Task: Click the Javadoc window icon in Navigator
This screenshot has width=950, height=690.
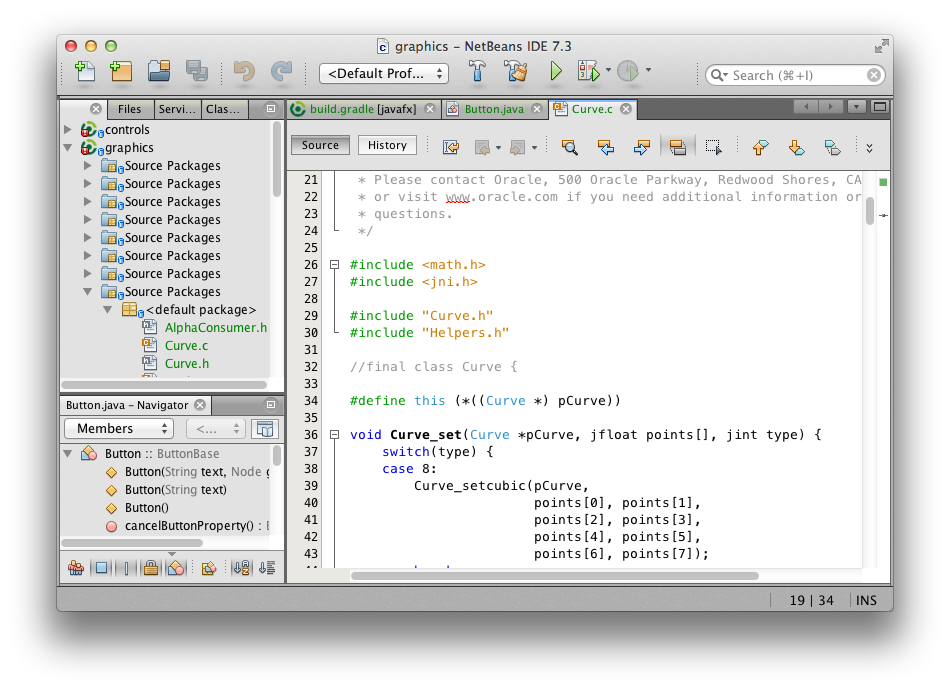Action: [x=265, y=429]
